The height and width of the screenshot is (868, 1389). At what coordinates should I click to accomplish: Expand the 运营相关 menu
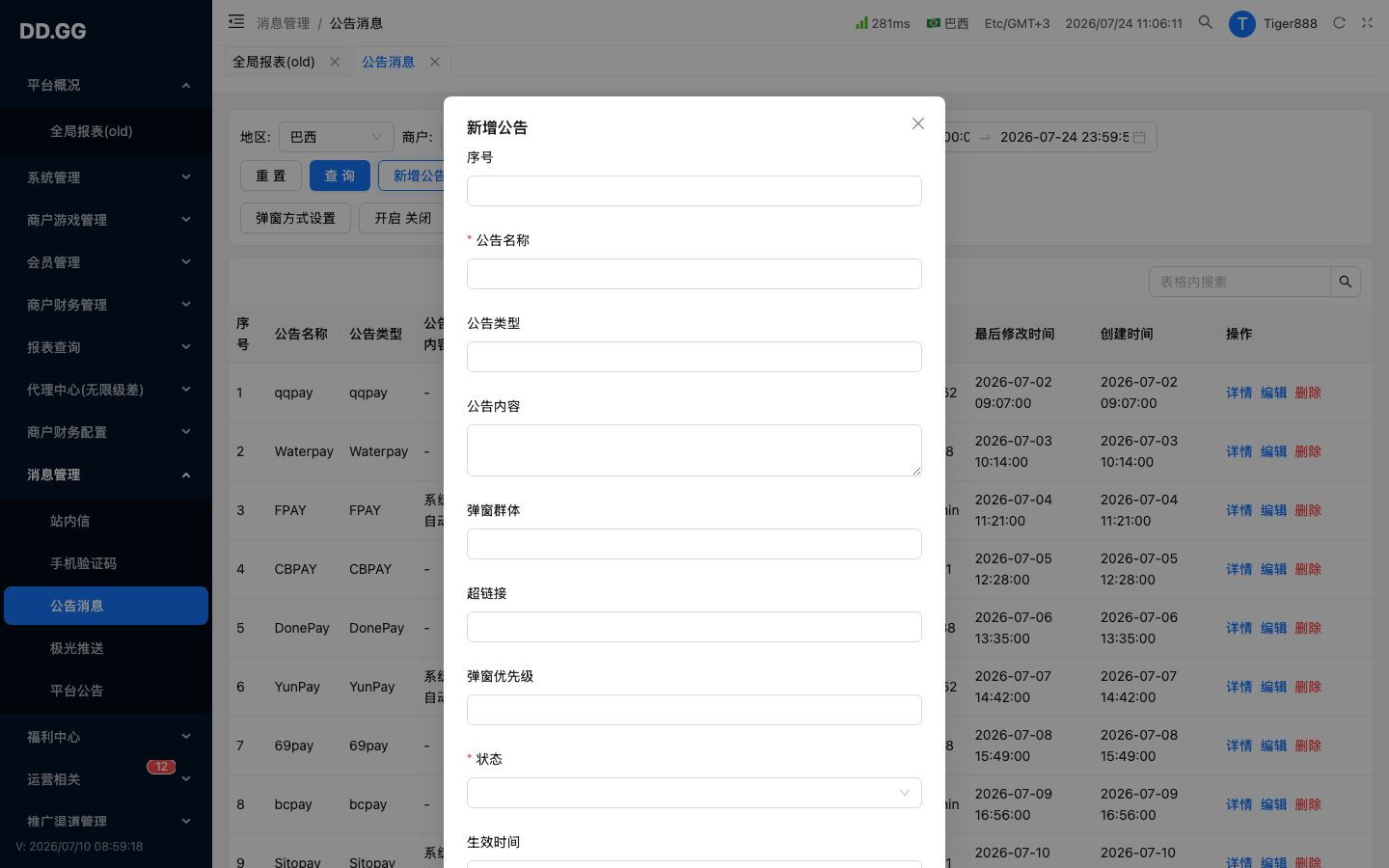[106, 779]
